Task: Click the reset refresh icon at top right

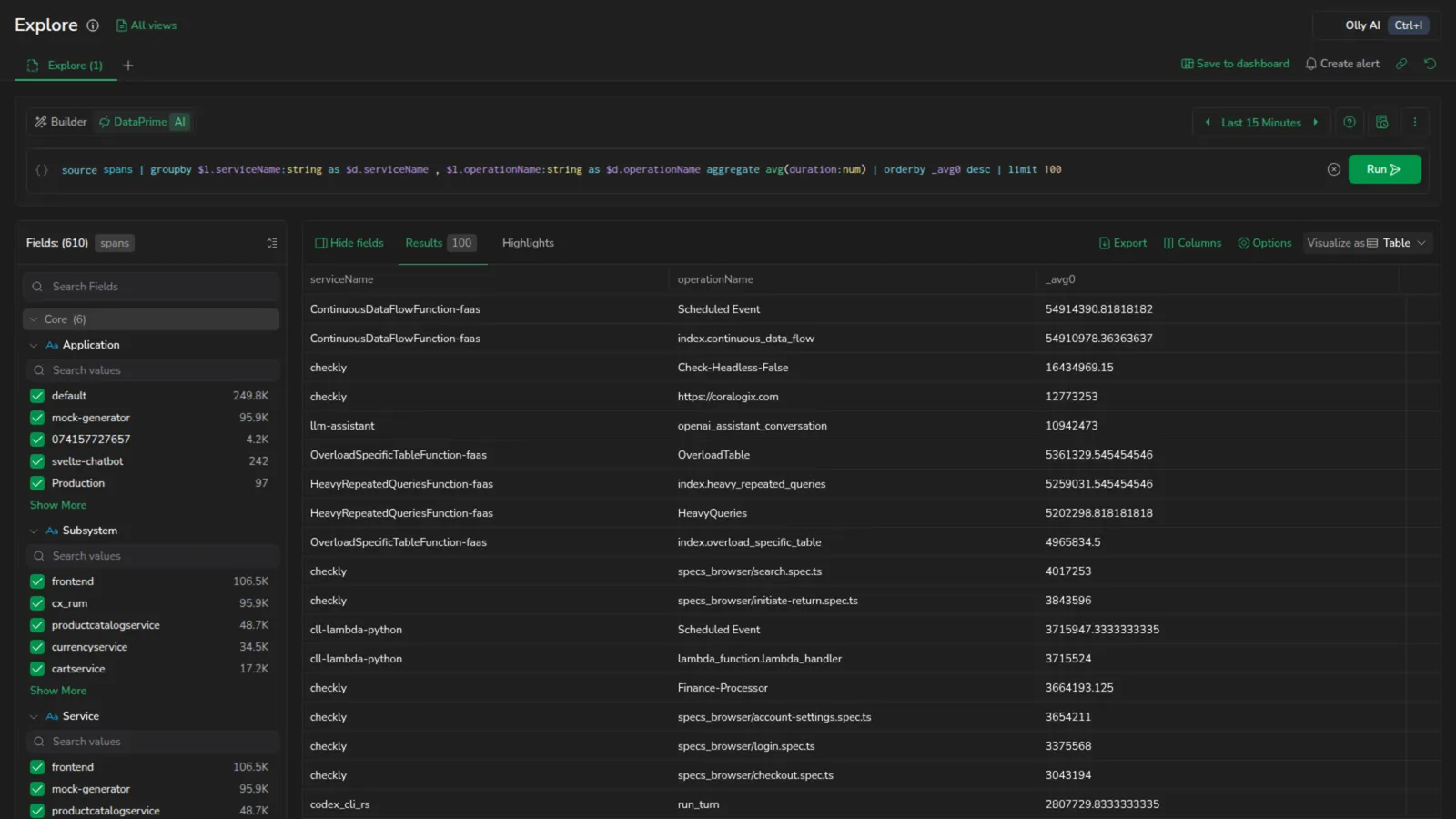Action: pos(1430,64)
